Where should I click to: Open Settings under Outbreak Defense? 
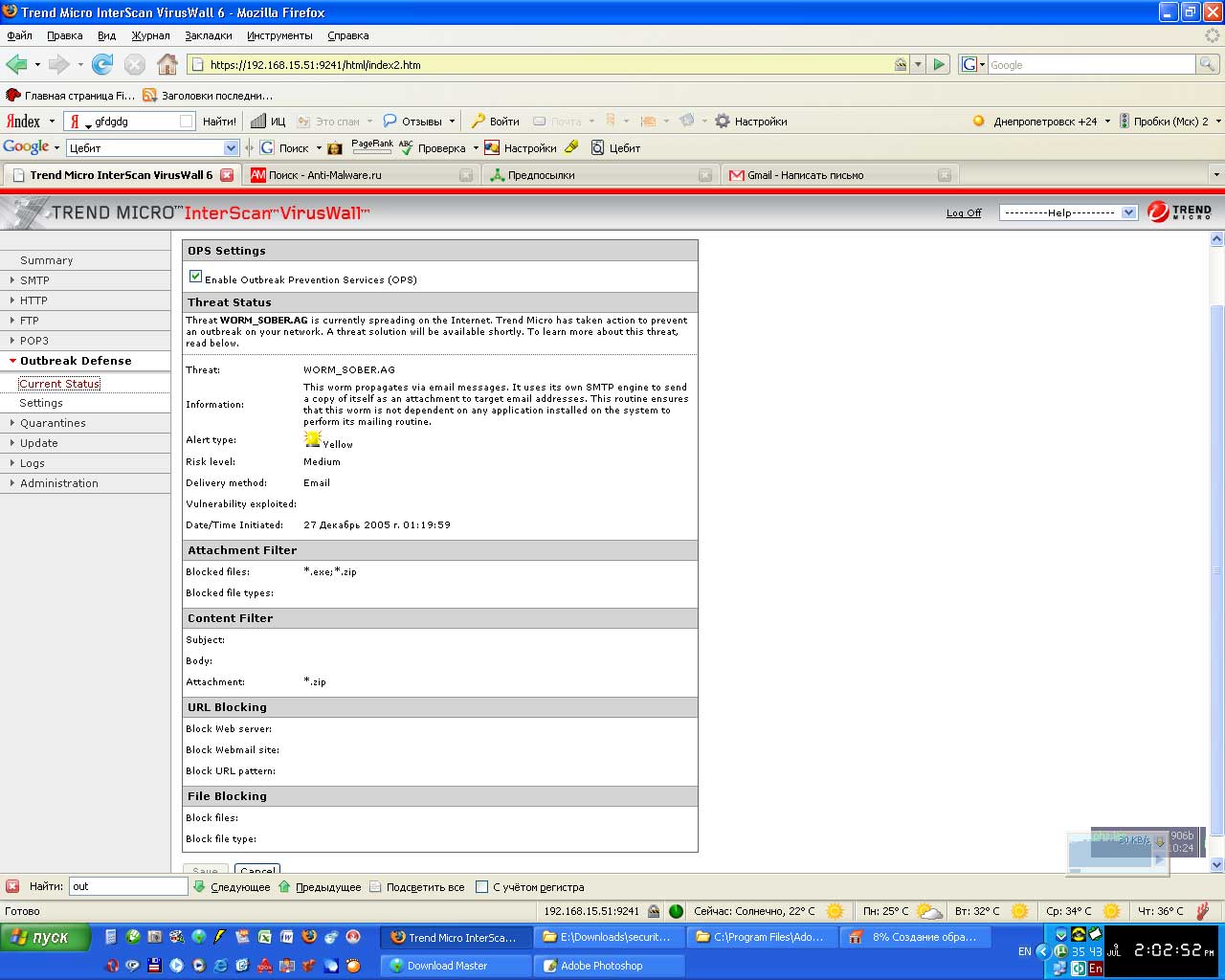pos(41,403)
